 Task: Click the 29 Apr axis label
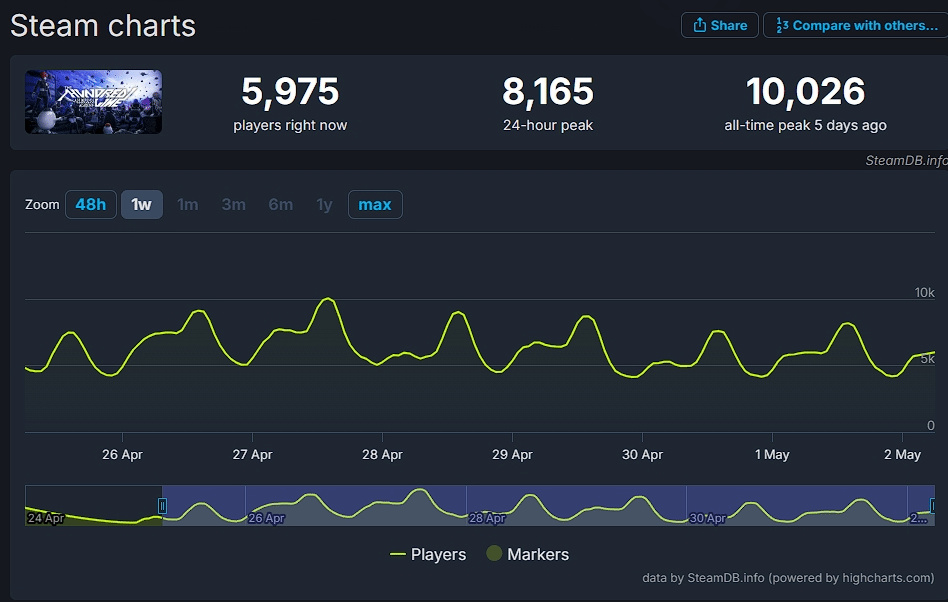(x=512, y=455)
